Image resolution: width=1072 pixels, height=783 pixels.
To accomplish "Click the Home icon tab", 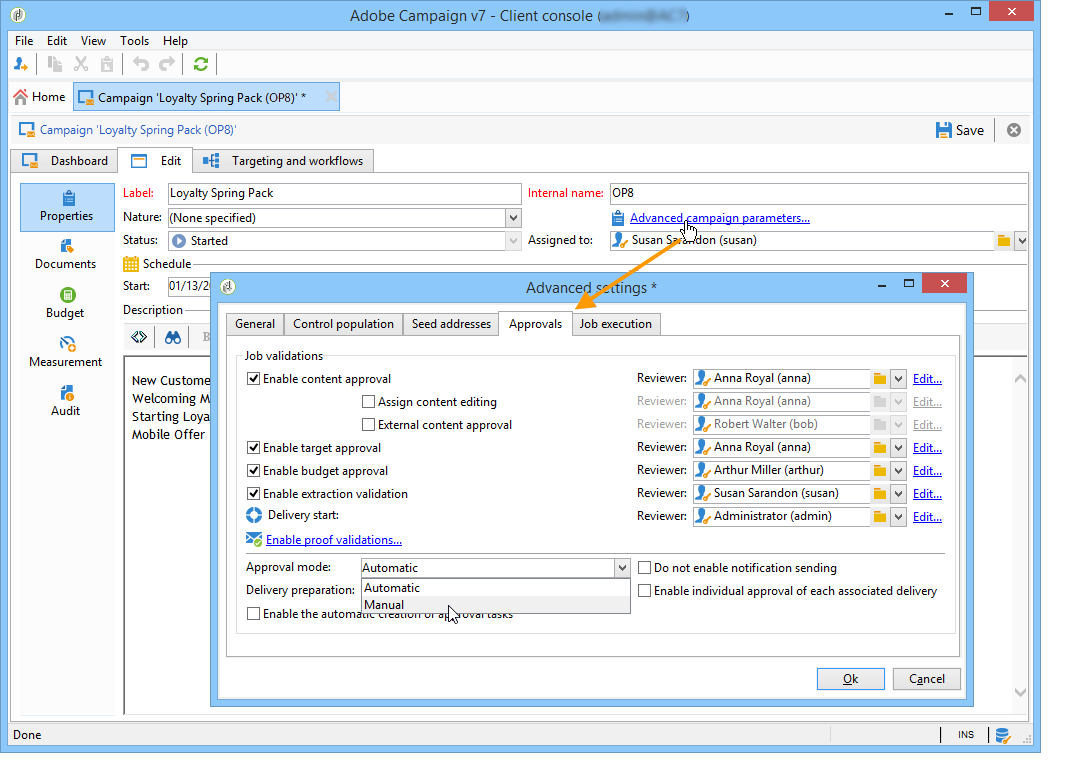I will [39, 97].
